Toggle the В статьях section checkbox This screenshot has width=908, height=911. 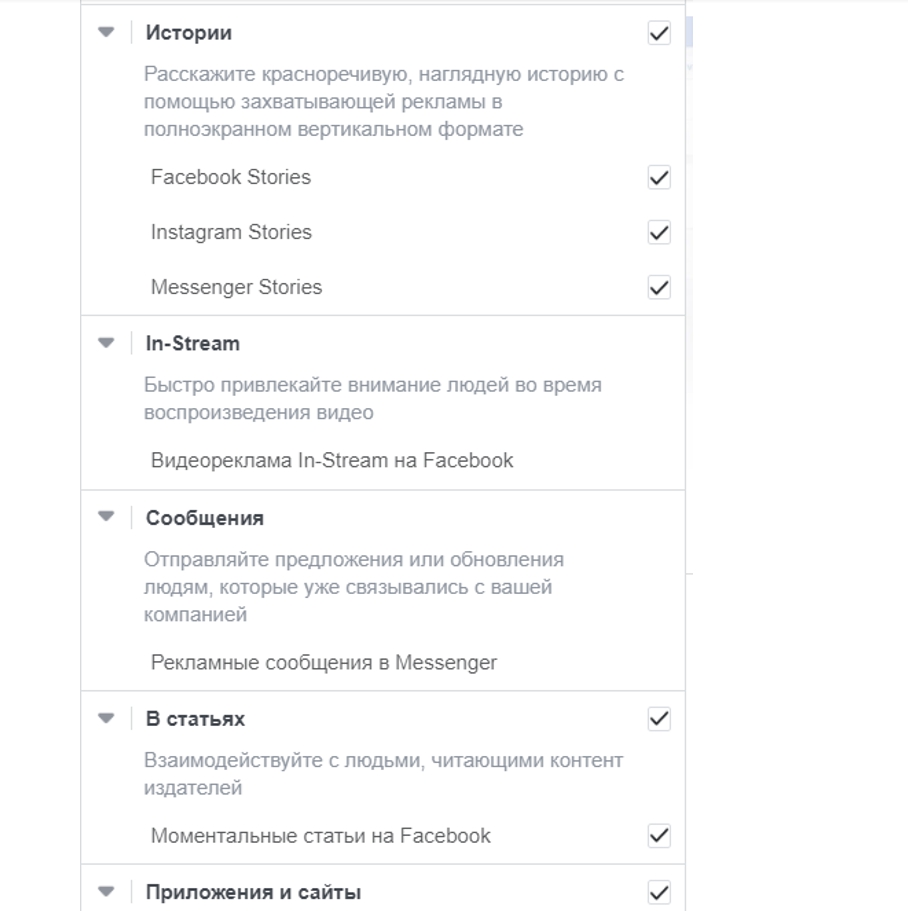point(659,719)
